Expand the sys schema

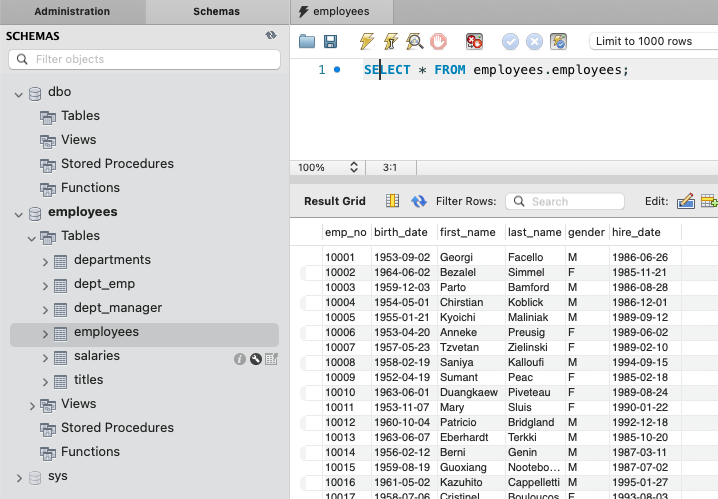point(19,478)
